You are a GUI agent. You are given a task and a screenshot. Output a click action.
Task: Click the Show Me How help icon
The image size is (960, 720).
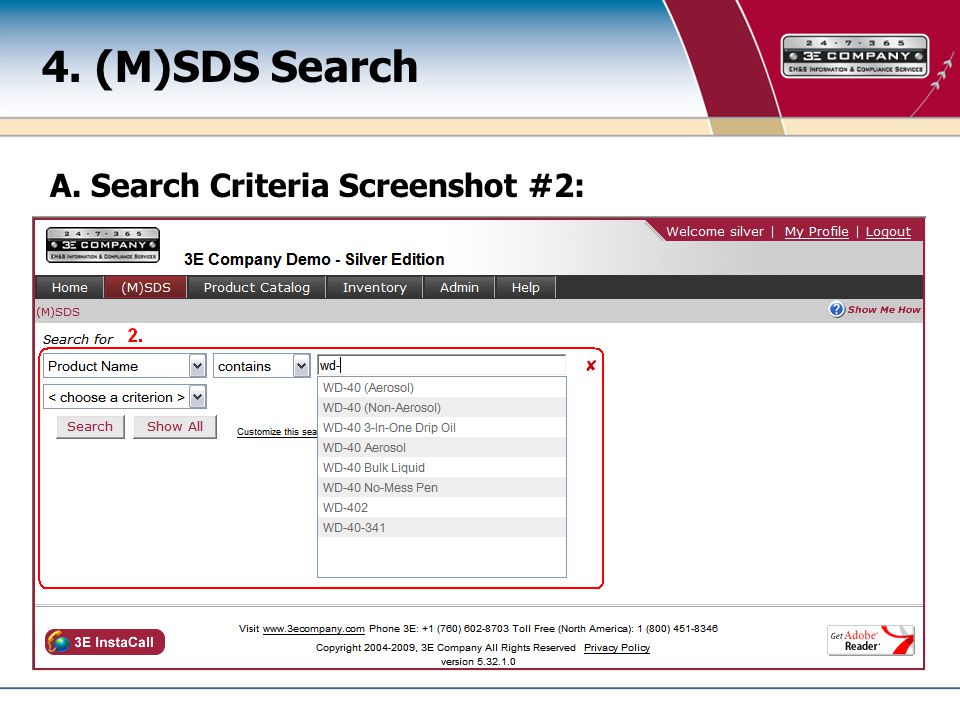coord(837,309)
